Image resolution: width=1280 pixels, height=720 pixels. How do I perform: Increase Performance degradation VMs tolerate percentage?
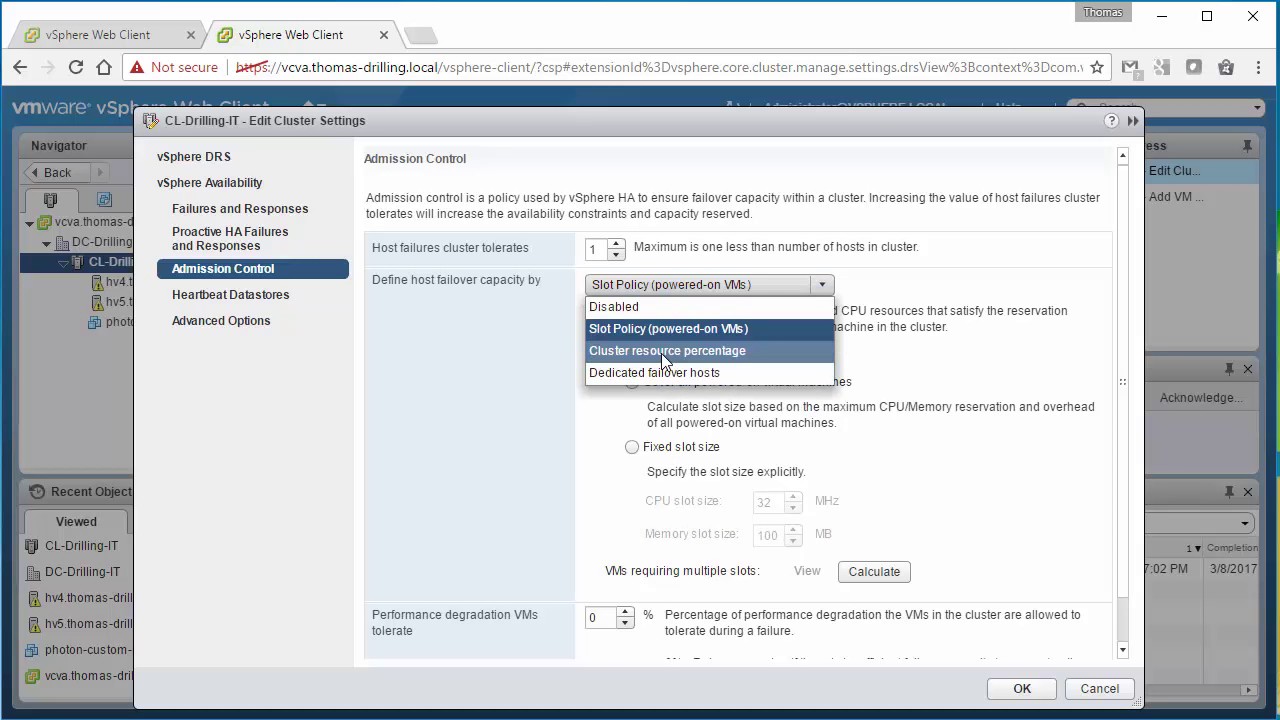click(625, 612)
